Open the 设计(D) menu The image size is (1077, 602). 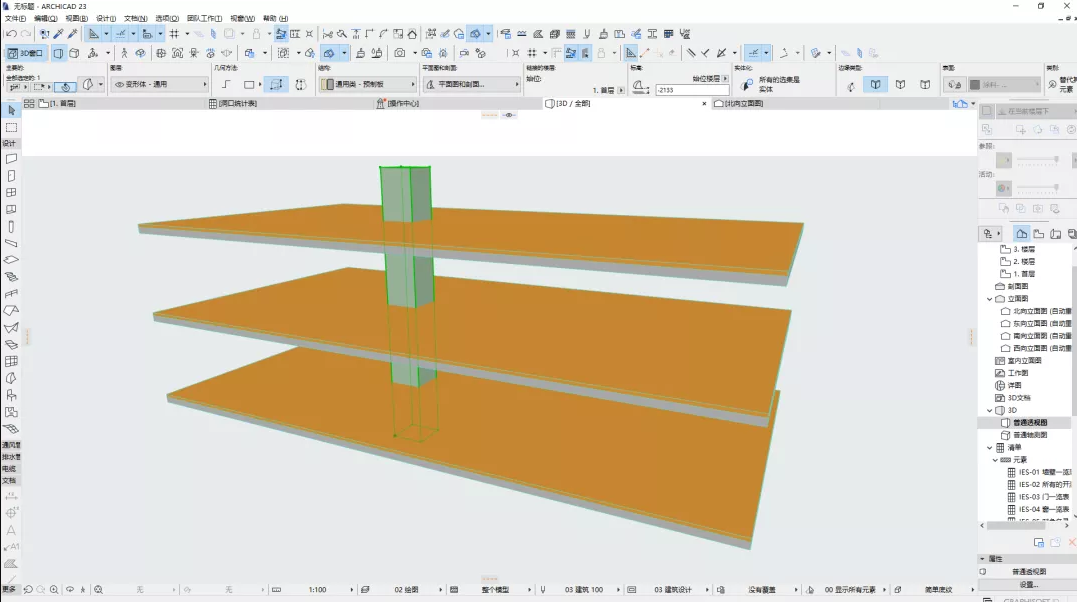(x=105, y=18)
